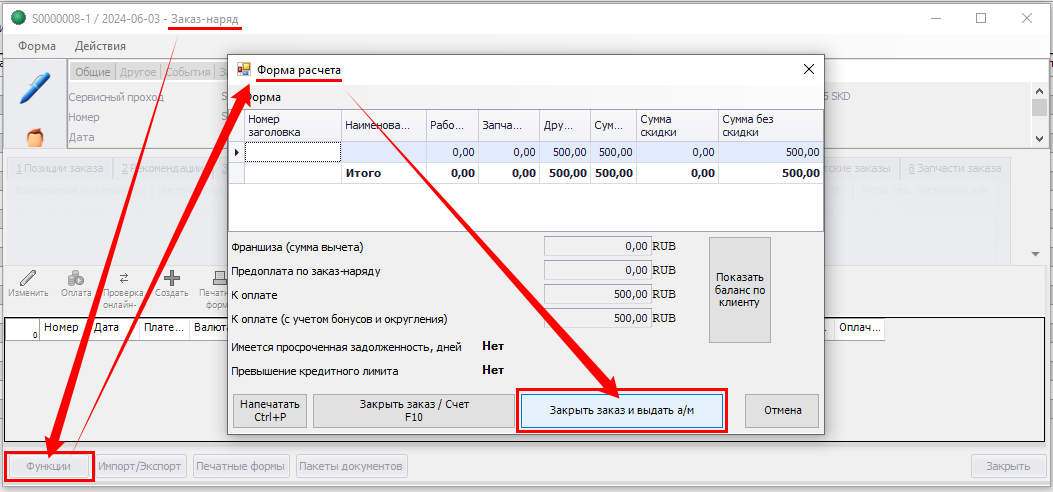Open the Форма menu in main window
This screenshot has width=1053, height=492.
[x=37, y=46]
